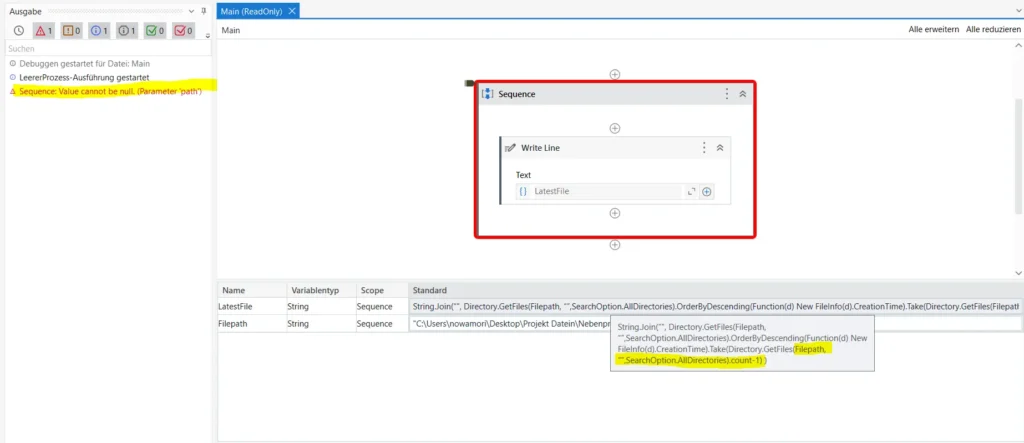Add activity via plus below Write Line
1024x443 pixels.
[615, 213]
